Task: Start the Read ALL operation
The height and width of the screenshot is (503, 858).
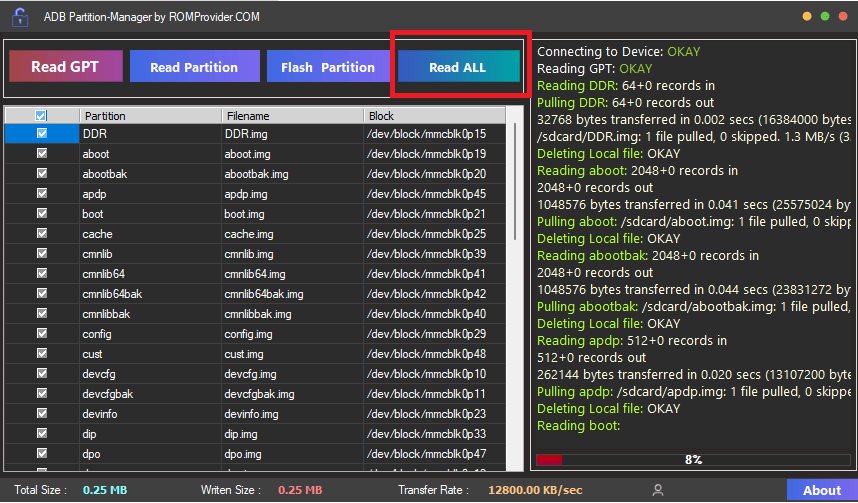Action: coord(459,67)
